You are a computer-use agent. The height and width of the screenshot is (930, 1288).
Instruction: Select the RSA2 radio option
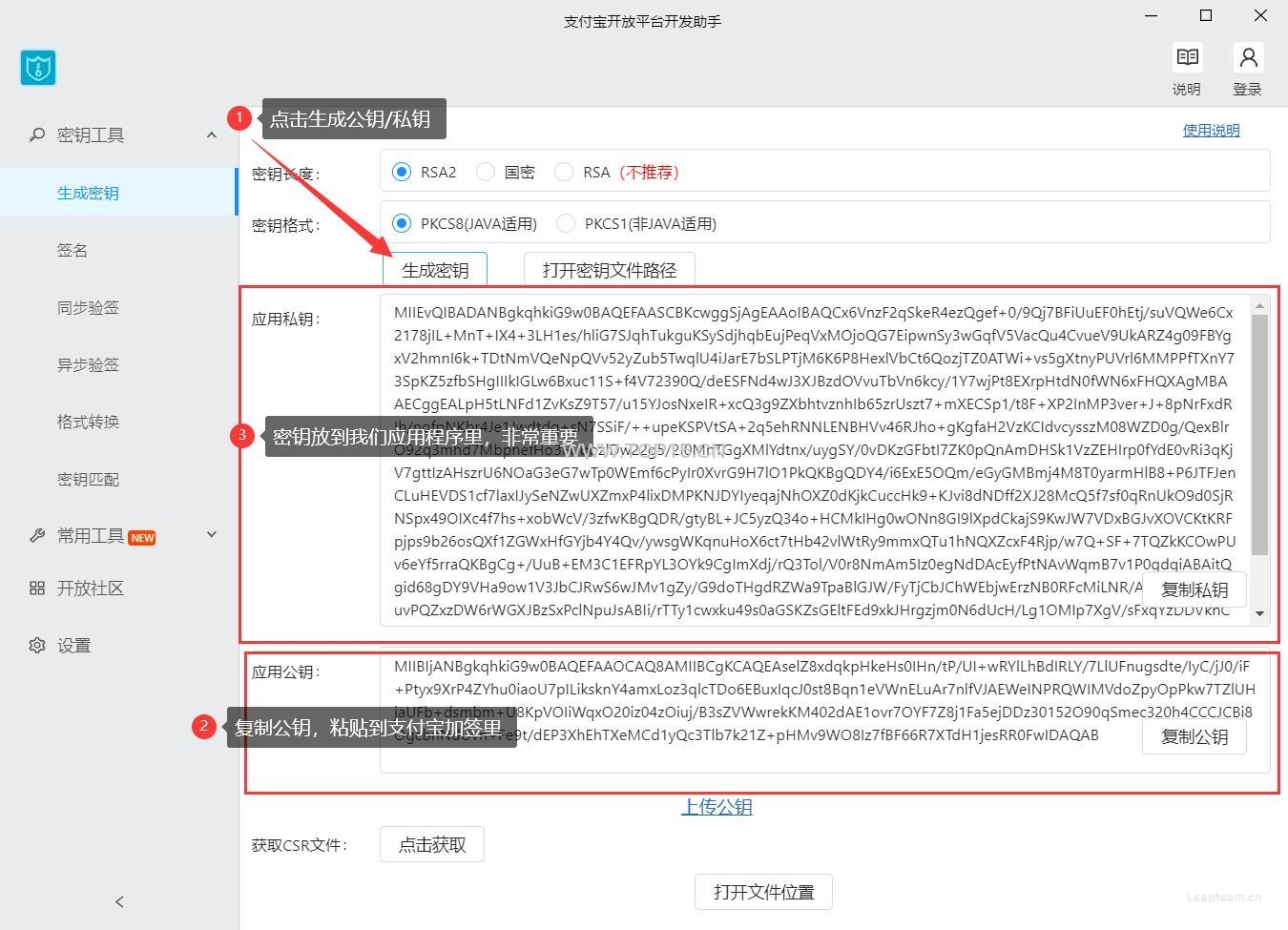402,172
